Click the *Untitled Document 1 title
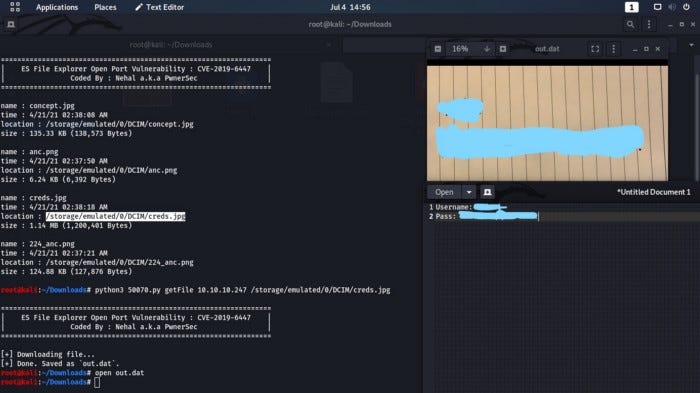This screenshot has width=700, height=393. (654, 192)
